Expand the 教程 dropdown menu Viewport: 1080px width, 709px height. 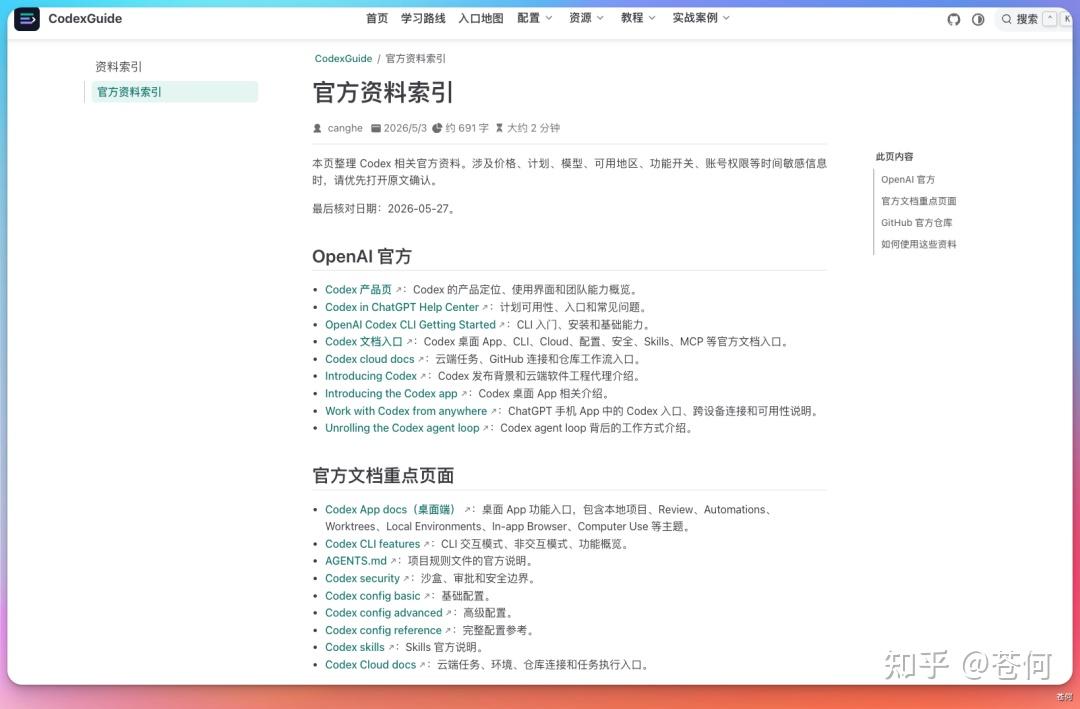[x=638, y=18]
